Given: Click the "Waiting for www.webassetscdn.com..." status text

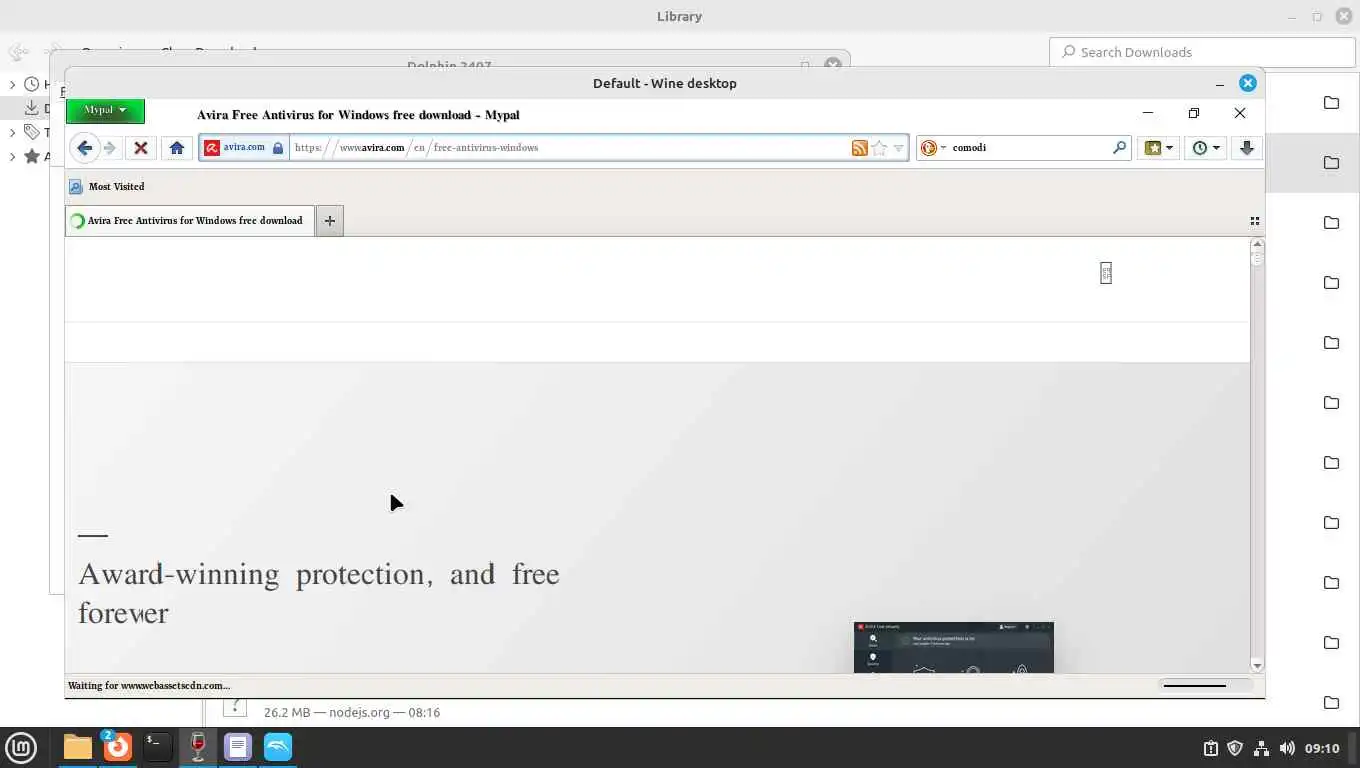Looking at the screenshot, I should (x=149, y=685).
